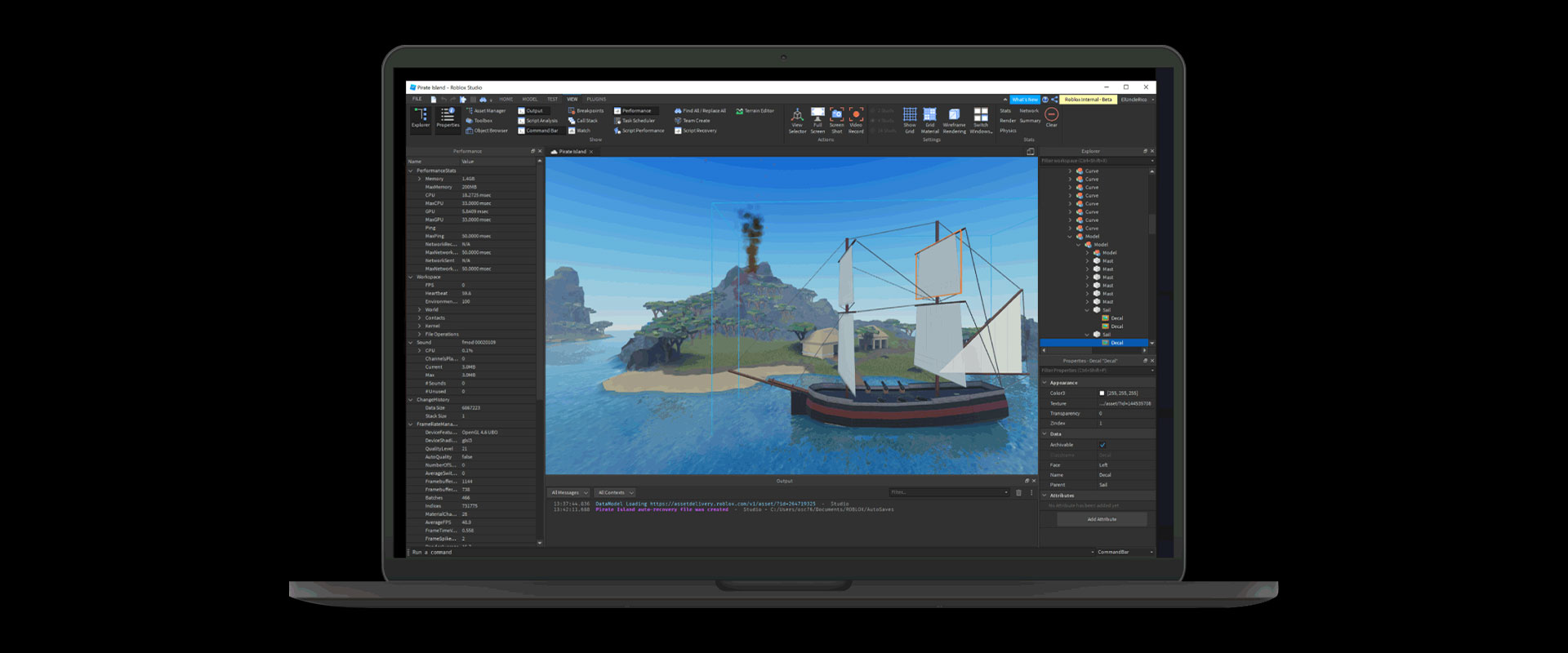Open the All Messages dropdown

tap(568, 492)
